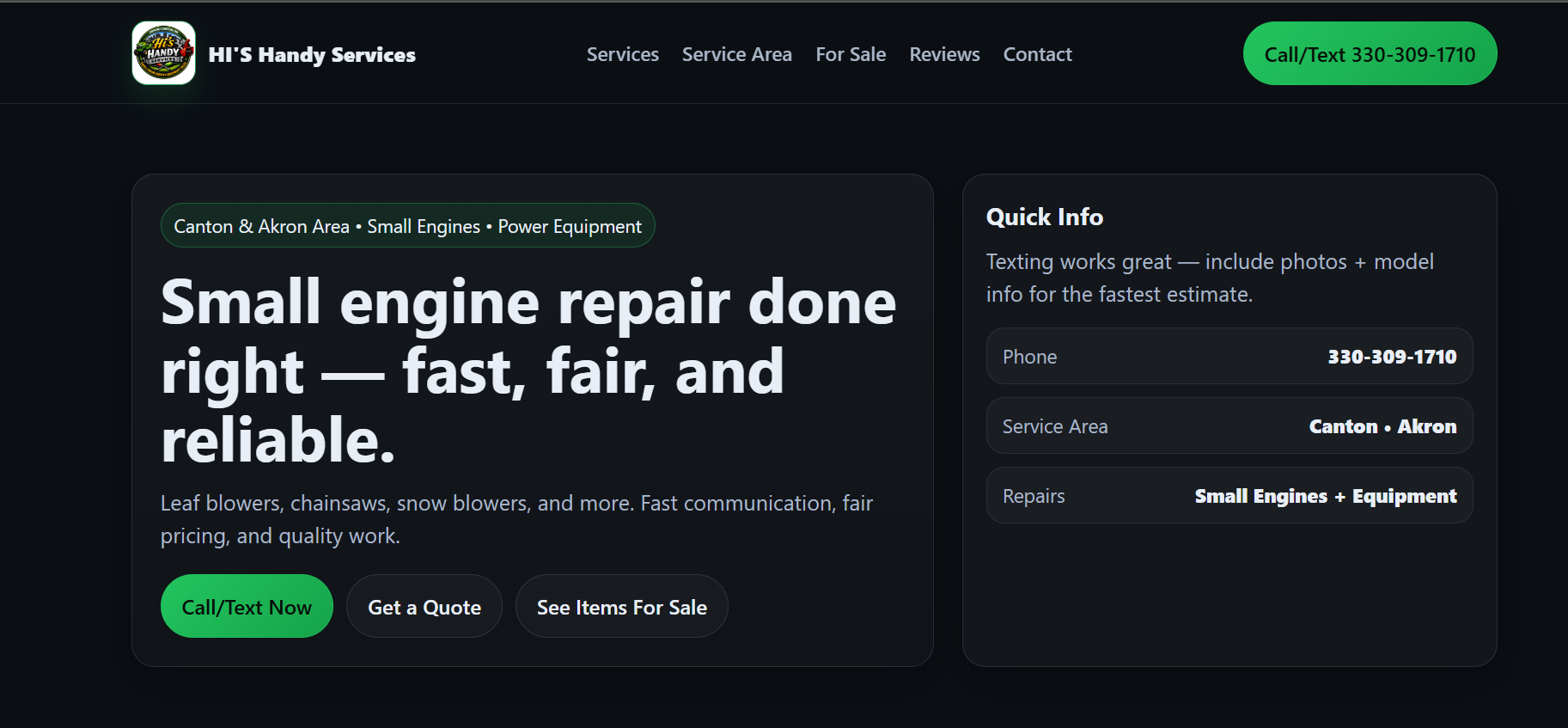Image resolution: width=1568 pixels, height=728 pixels.
Task: Click the Hi's Handy Services logo icon
Action: [163, 53]
